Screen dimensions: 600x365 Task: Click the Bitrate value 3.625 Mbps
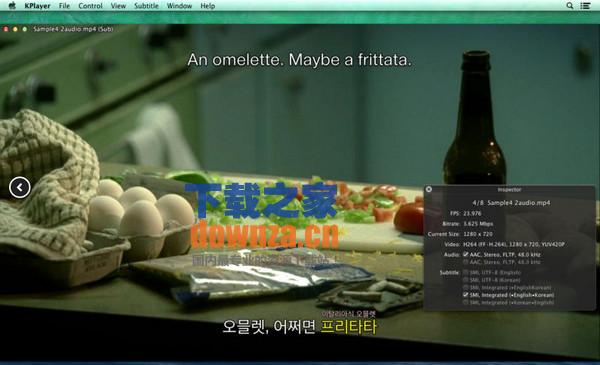pos(478,224)
